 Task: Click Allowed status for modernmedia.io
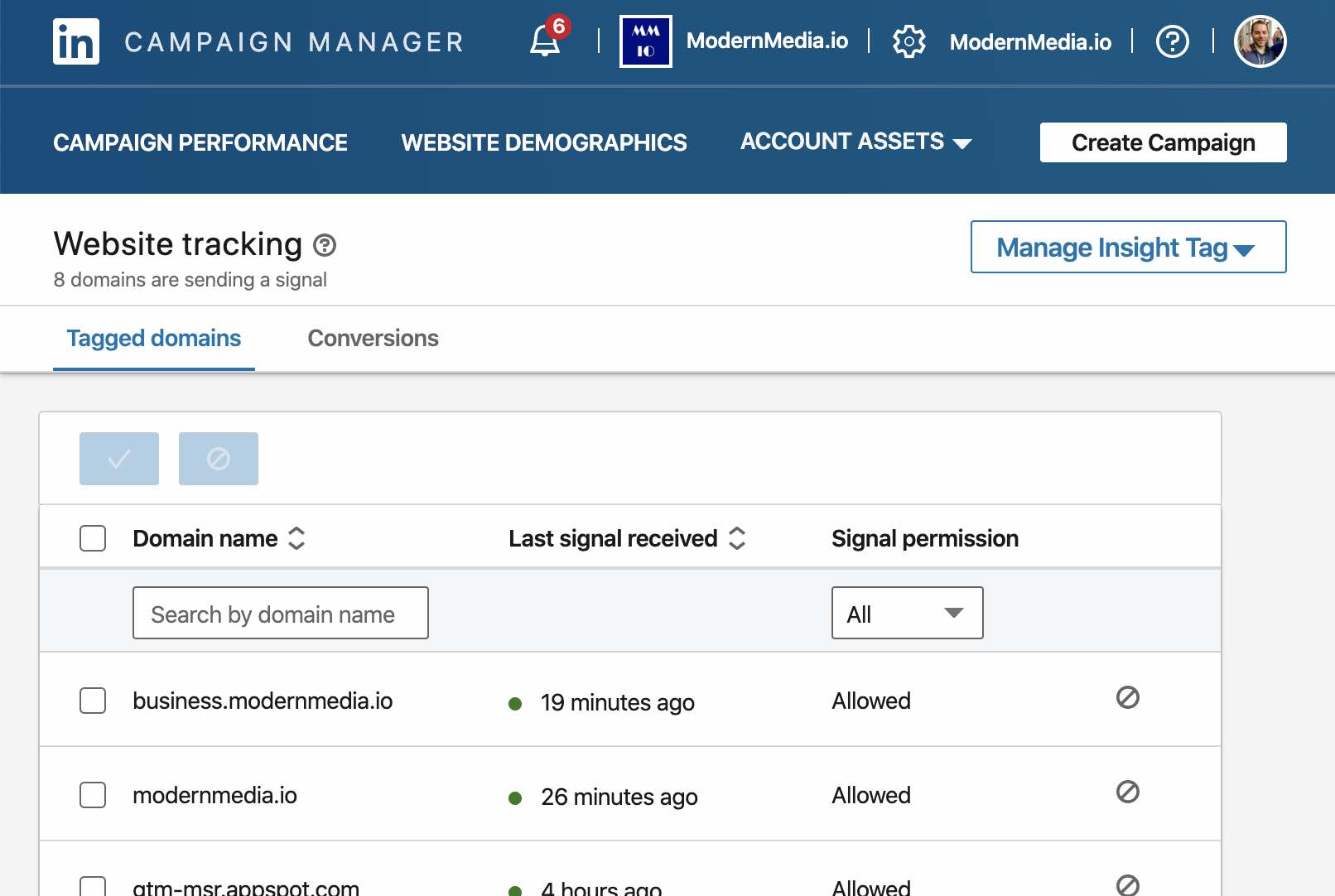[x=871, y=795]
